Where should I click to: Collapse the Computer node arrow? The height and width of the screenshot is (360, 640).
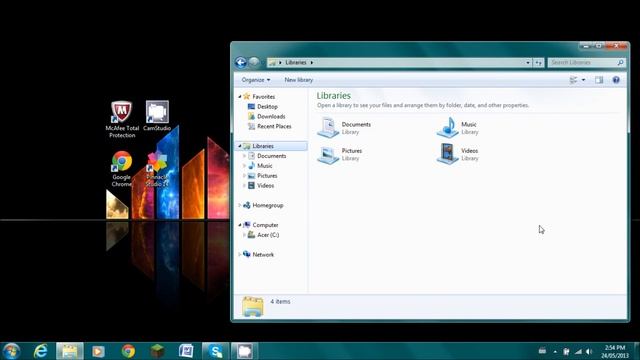point(240,225)
